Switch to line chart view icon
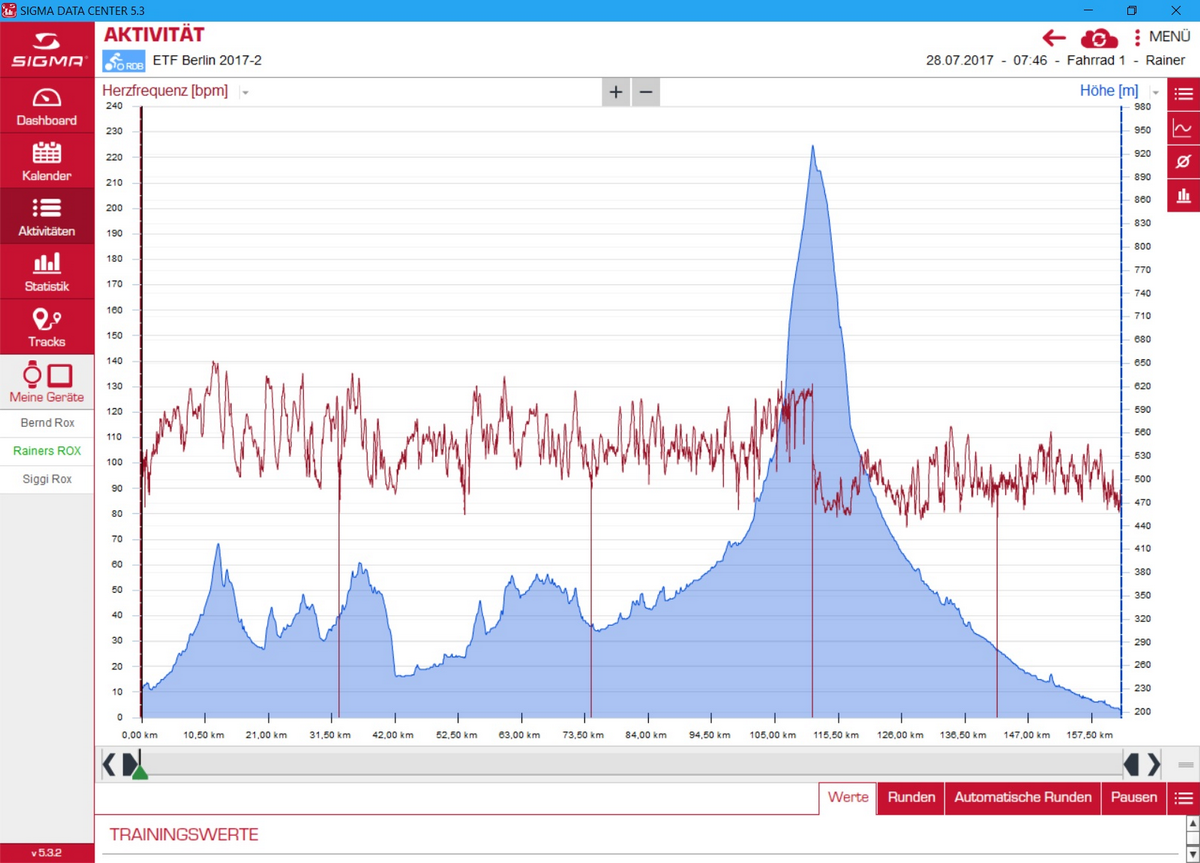 tap(1183, 128)
